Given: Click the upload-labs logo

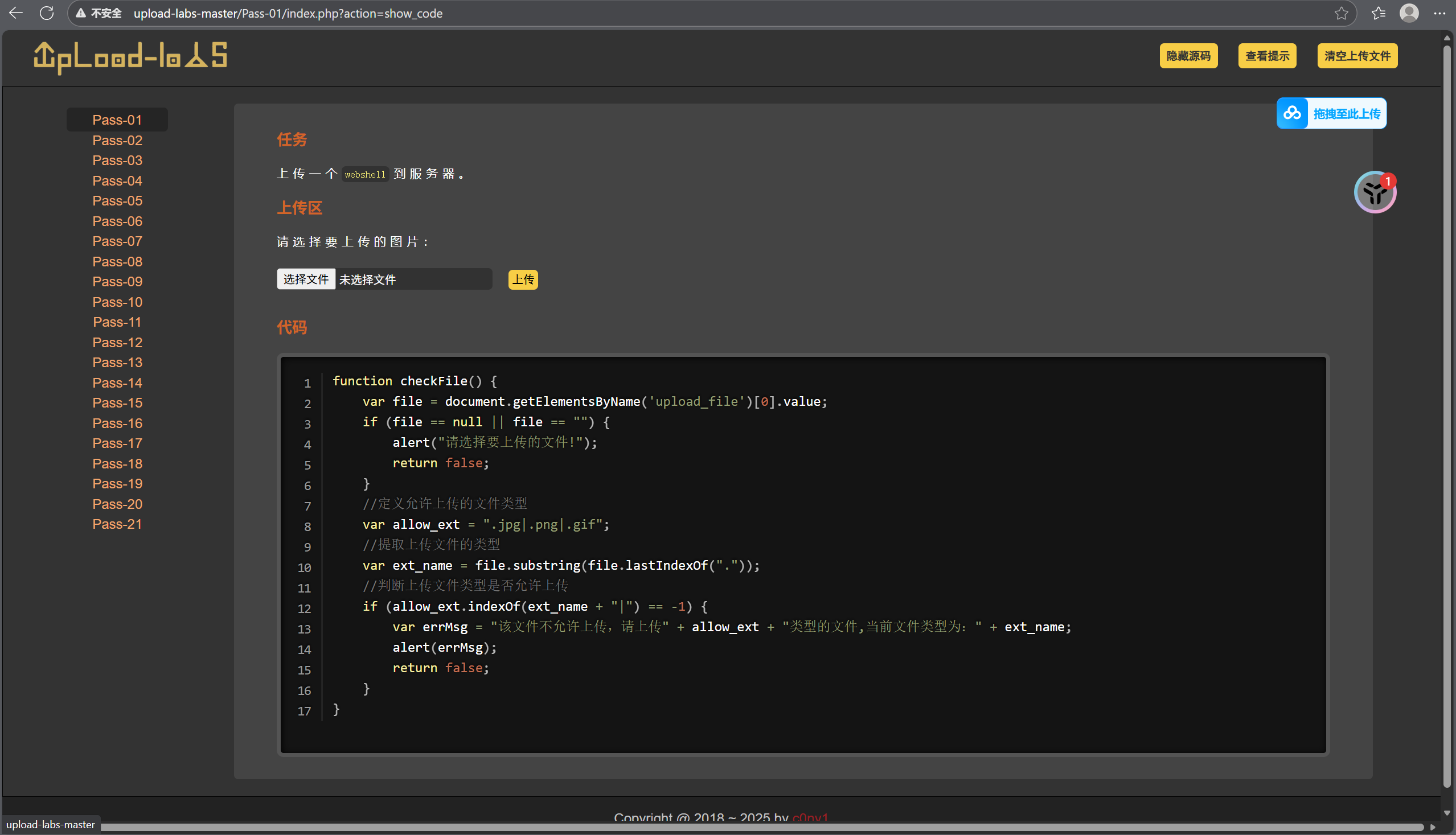Looking at the screenshot, I should point(130,57).
